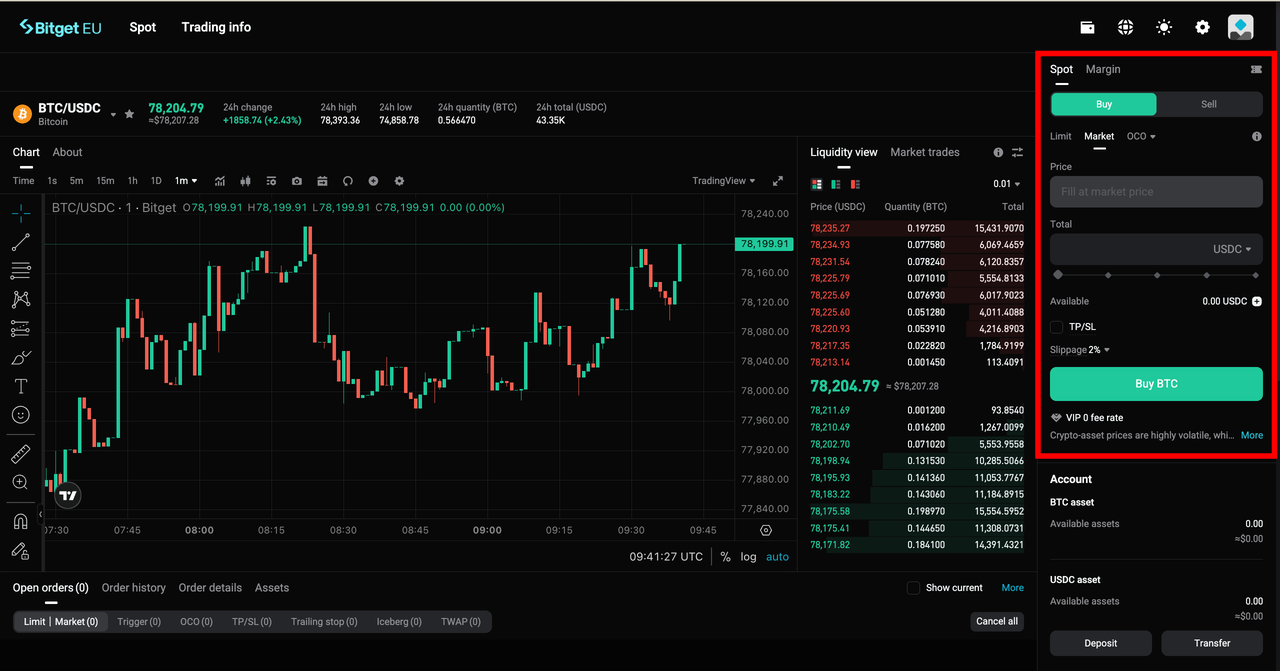
Task: Select the 15m chart interval
Action: (105, 181)
